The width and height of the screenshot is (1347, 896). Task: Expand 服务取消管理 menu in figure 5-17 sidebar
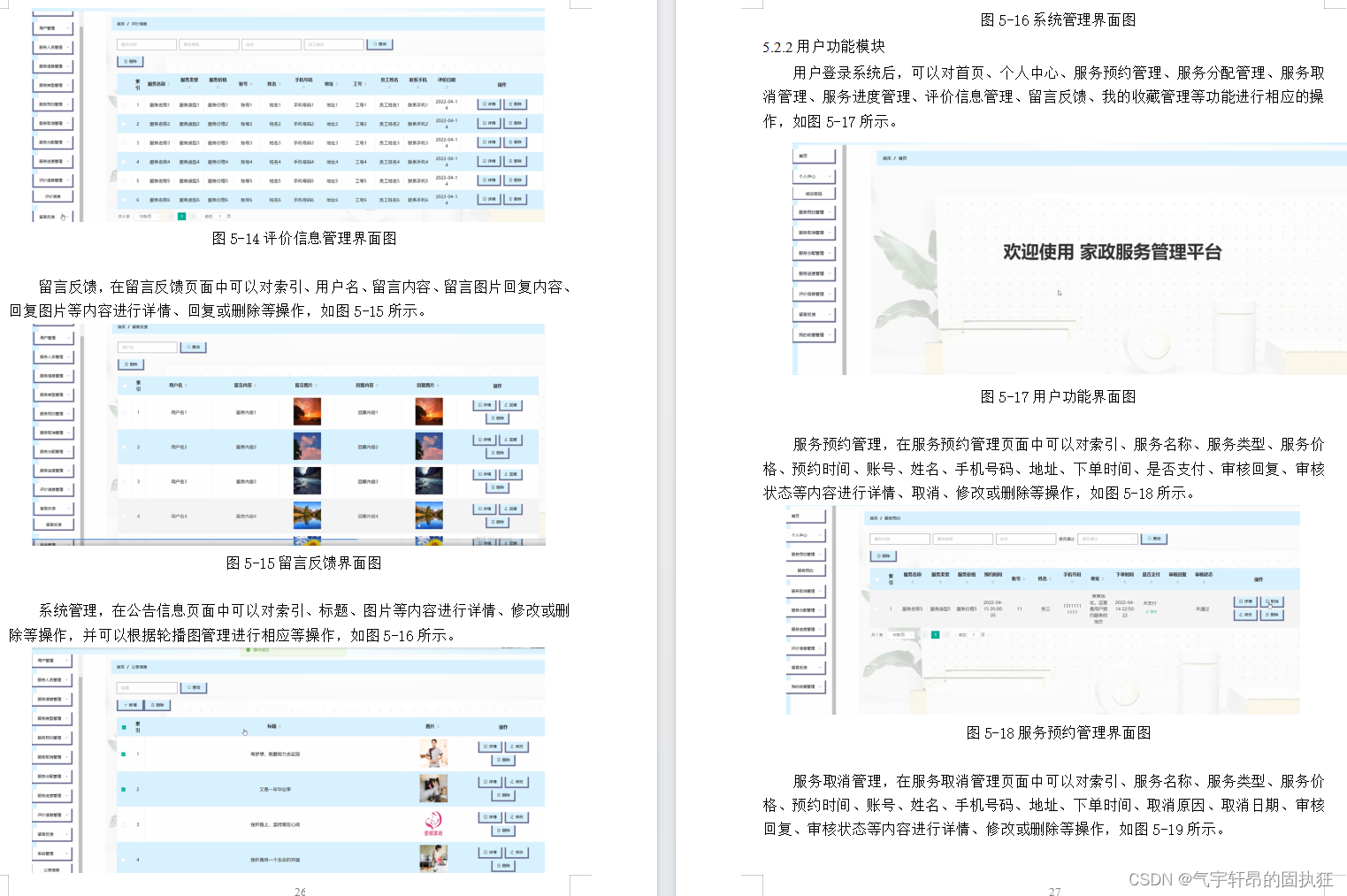coord(815,233)
